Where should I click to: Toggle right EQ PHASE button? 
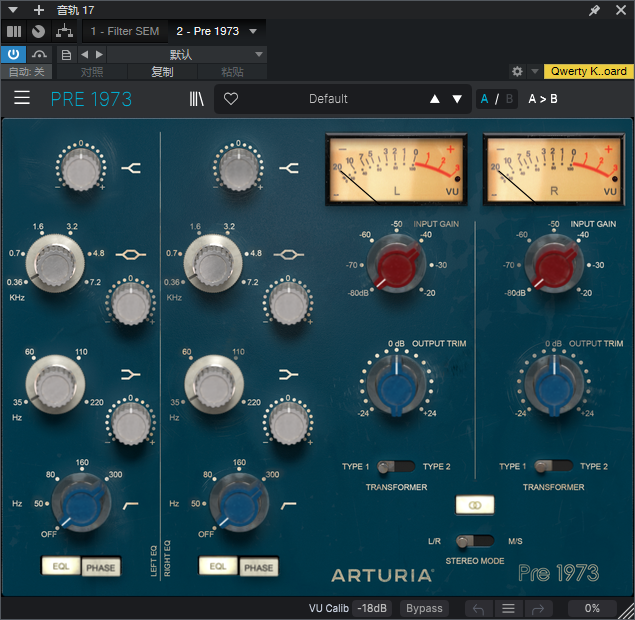point(259,567)
